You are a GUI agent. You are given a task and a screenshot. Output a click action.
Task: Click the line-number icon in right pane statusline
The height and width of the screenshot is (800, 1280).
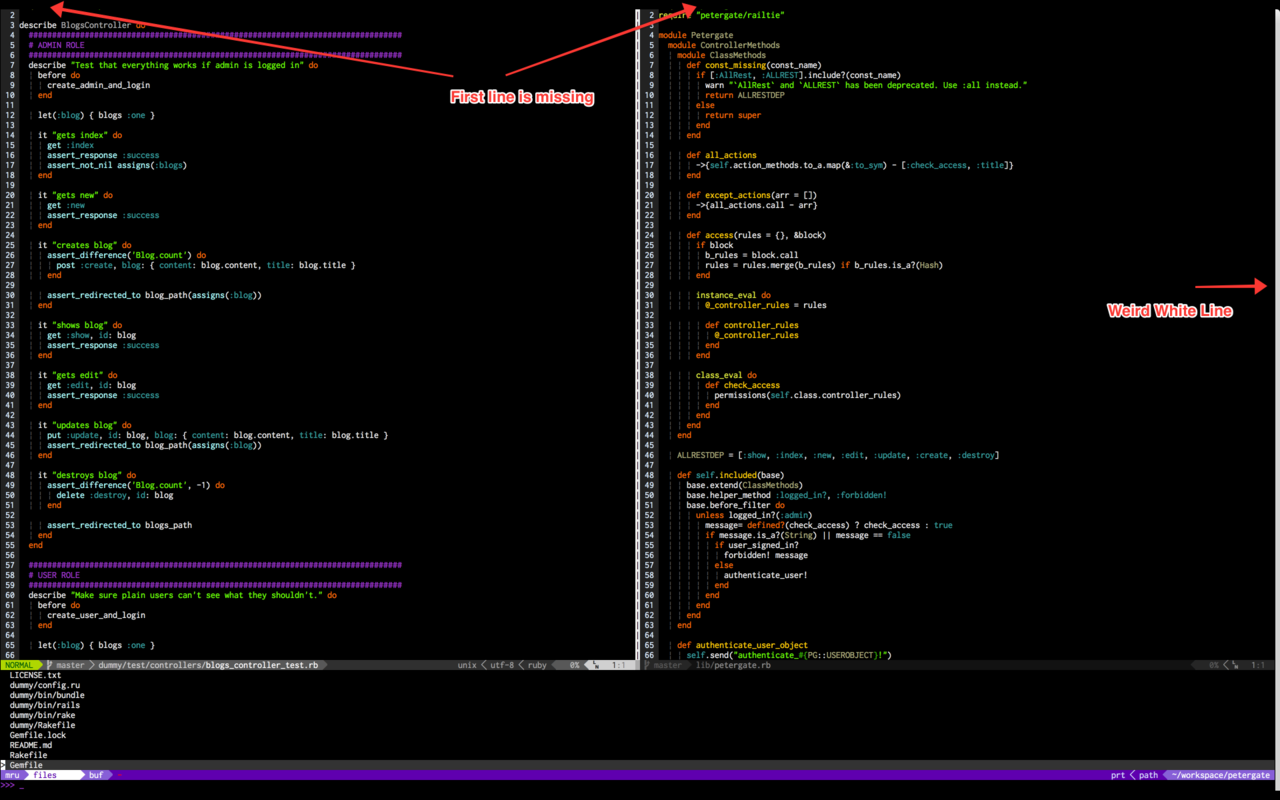point(1235,665)
